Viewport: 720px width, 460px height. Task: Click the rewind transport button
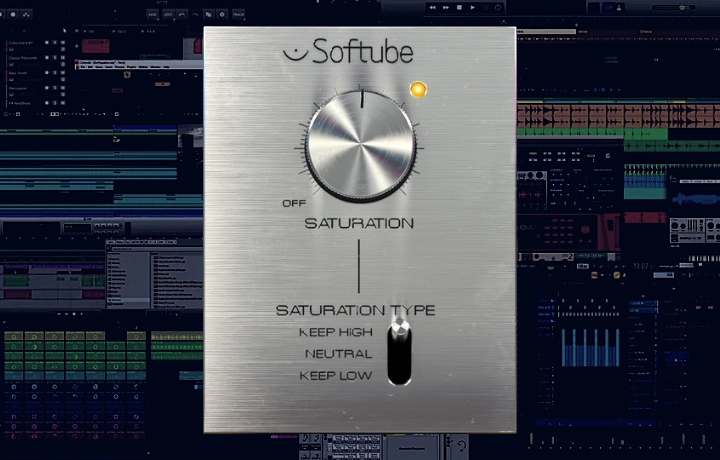click(433, 7)
